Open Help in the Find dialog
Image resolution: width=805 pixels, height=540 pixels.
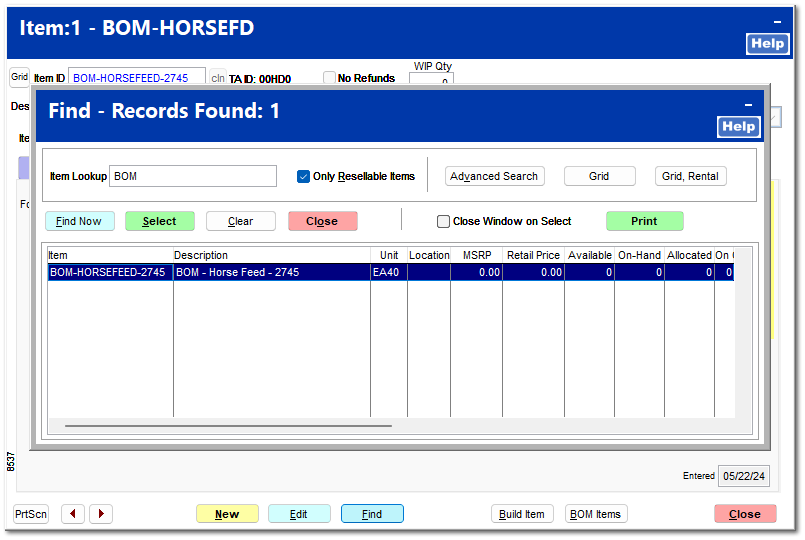pyautogui.click(x=739, y=127)
